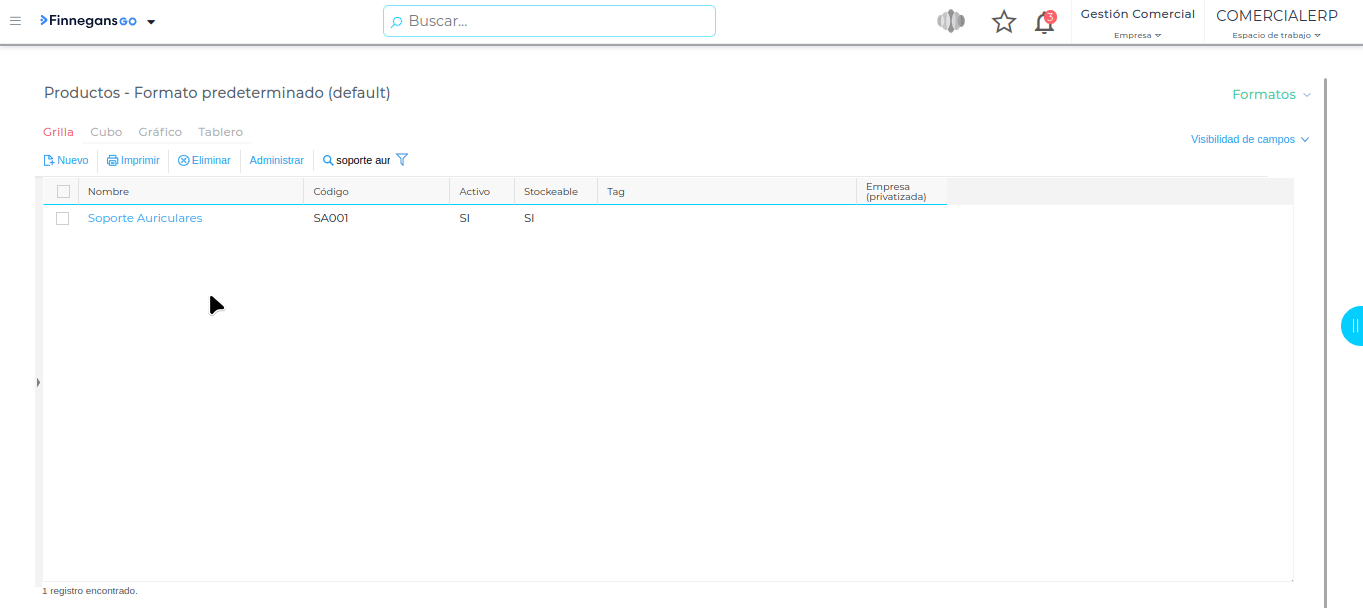Open the Soporte Auriculares product link

click(x=145, y=218)
